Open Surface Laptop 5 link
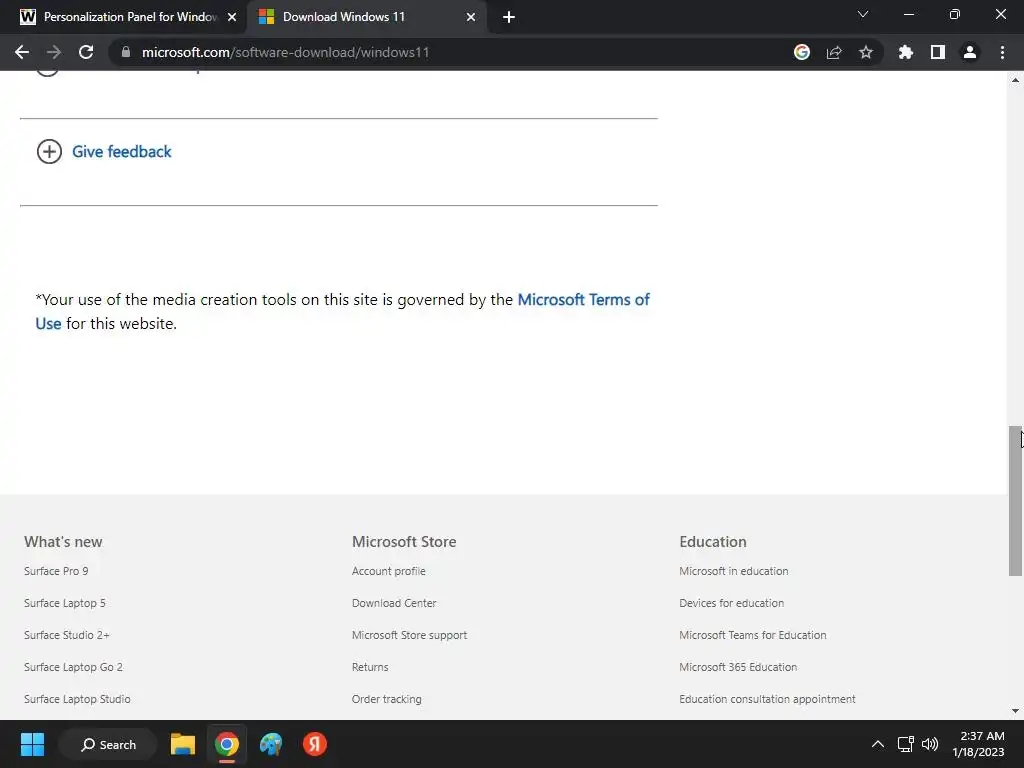 coord(65,603)
